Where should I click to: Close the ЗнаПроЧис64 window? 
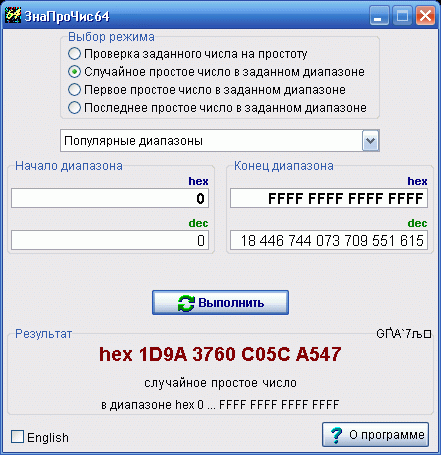point(425,16)
